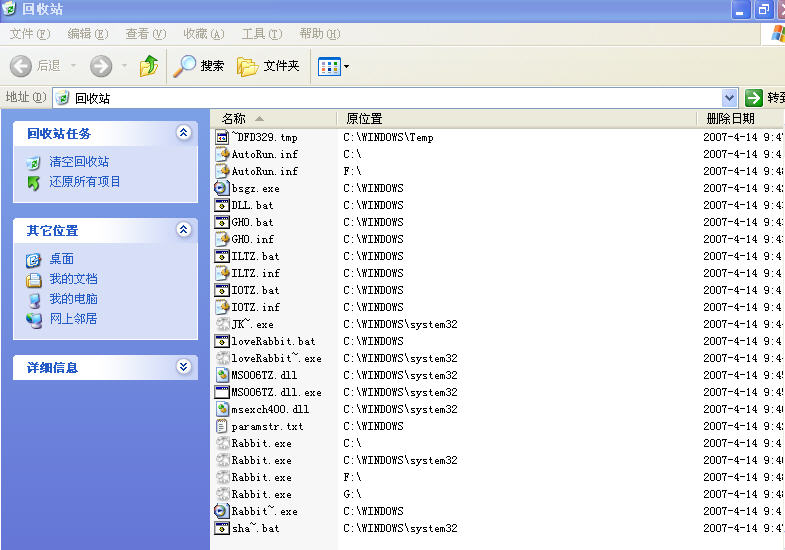Click the 清空回收站 link

point(79,162)
